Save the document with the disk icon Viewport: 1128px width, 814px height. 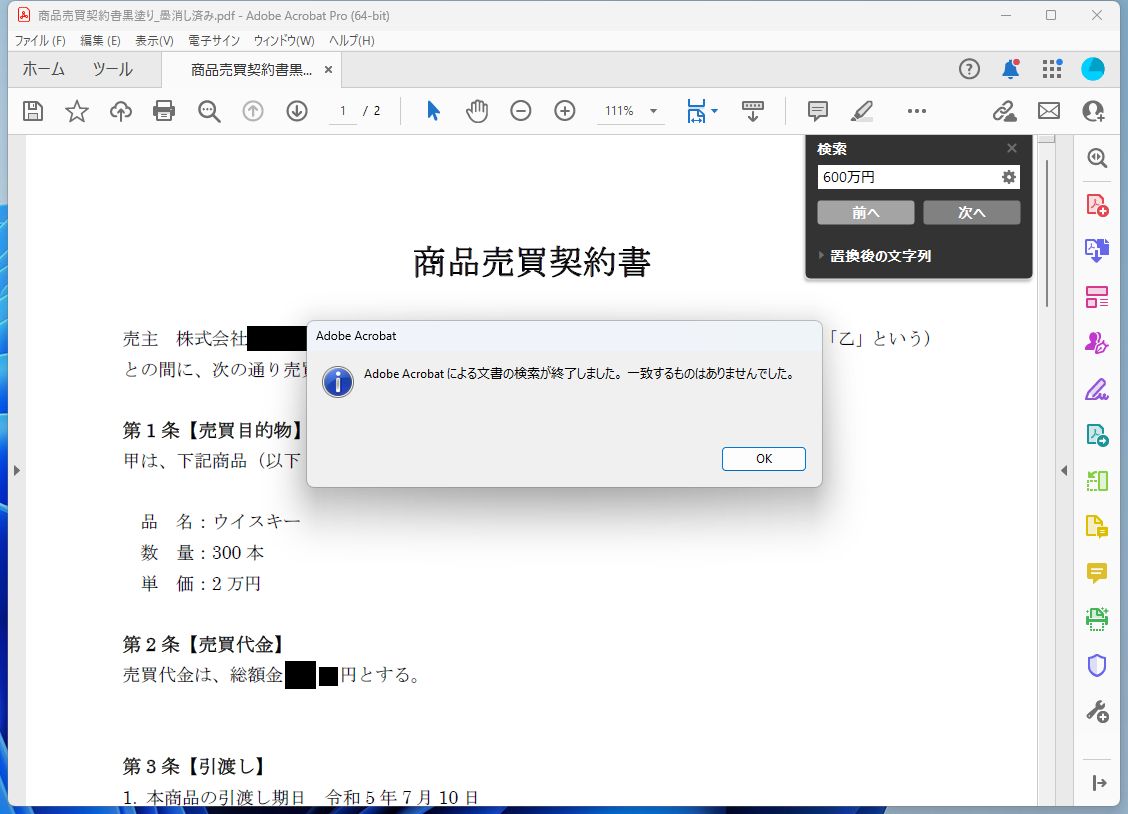32,111
